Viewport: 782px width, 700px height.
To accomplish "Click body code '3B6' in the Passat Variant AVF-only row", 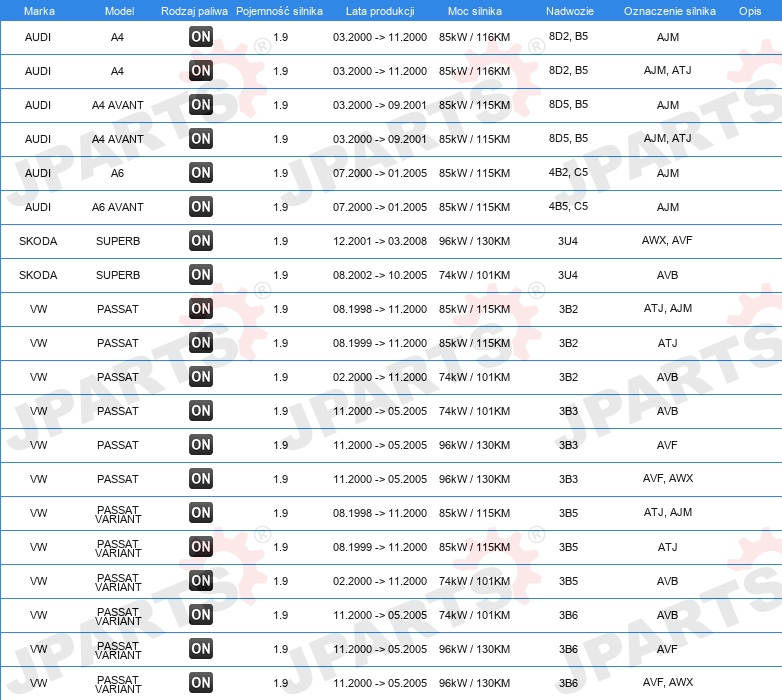I will click(x=568, y=649).
